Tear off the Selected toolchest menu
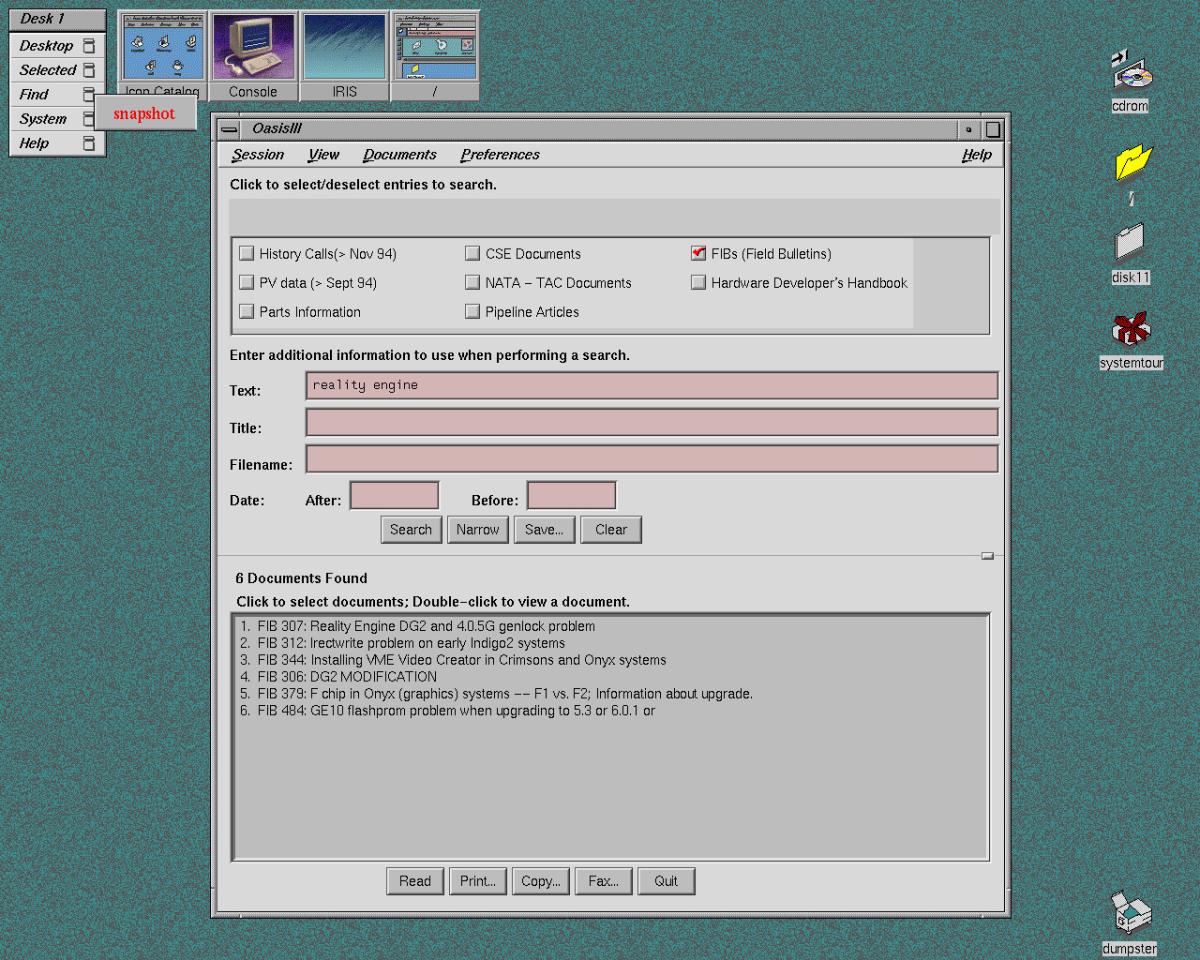The image size is (1200, 960). point(89,70)
